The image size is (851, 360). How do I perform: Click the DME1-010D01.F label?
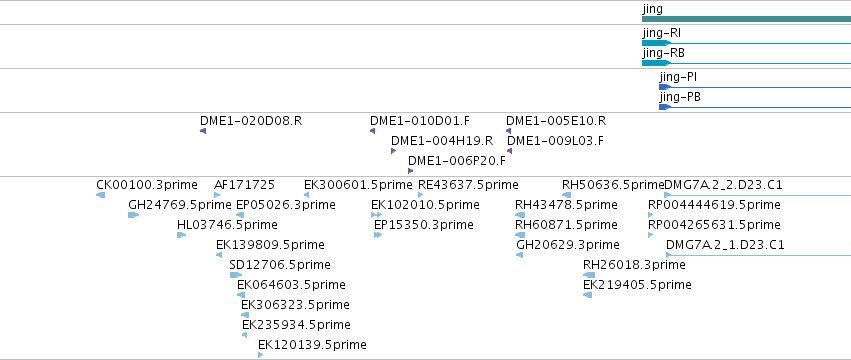click(420, 121)
